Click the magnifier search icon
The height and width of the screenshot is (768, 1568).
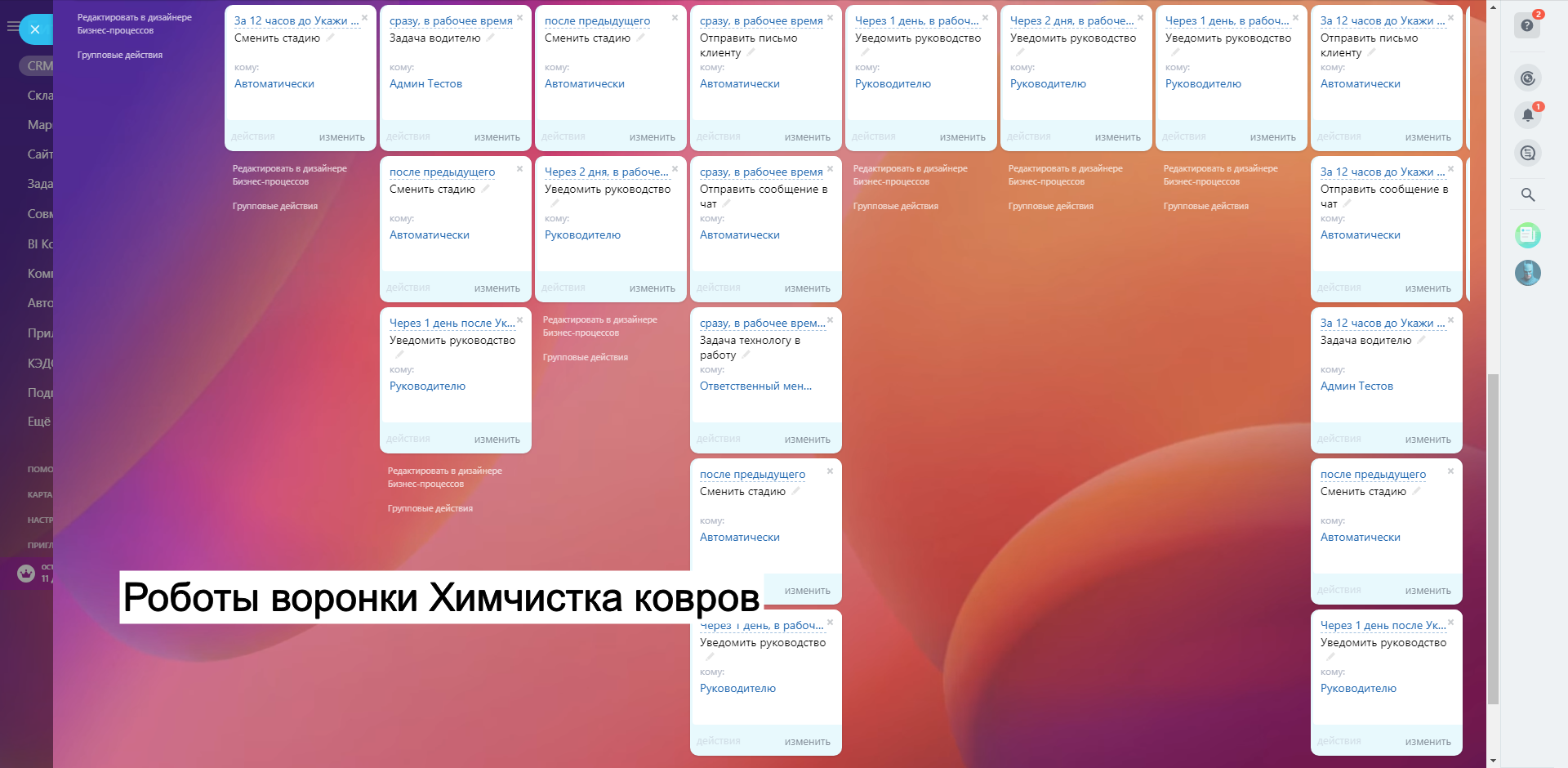(x=1527, y=194)
